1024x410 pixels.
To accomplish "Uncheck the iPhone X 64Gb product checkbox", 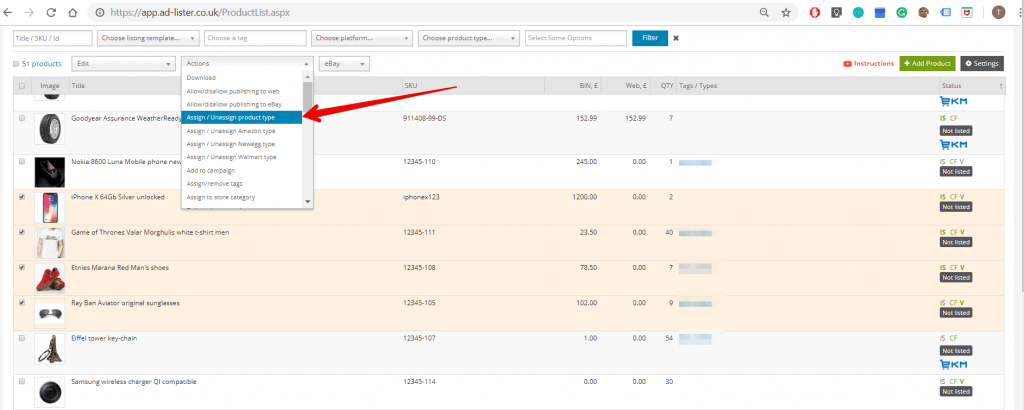I will (22, 197).
